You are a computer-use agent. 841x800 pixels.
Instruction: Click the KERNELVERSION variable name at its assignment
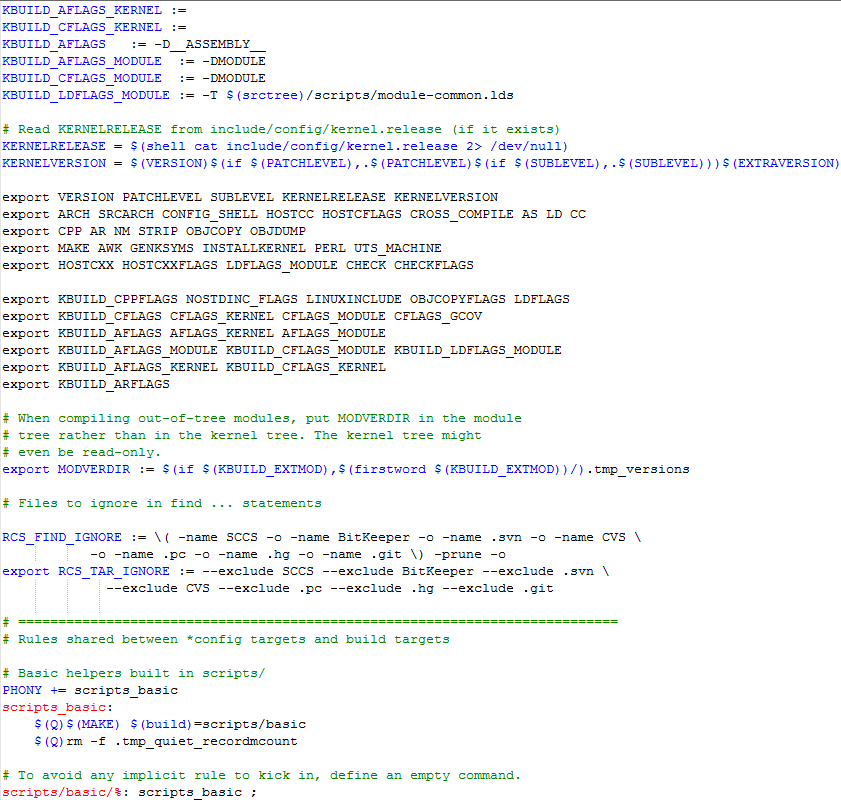coord(54,164)
